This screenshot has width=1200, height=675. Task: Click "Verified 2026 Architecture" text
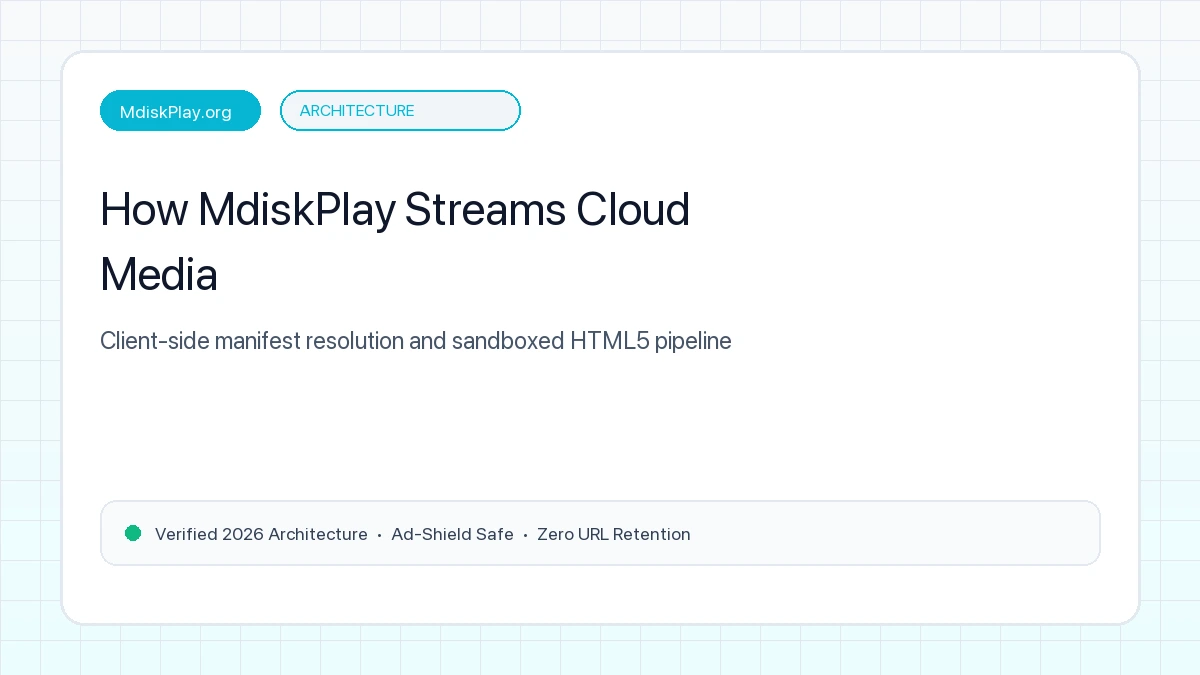point(261,534)
